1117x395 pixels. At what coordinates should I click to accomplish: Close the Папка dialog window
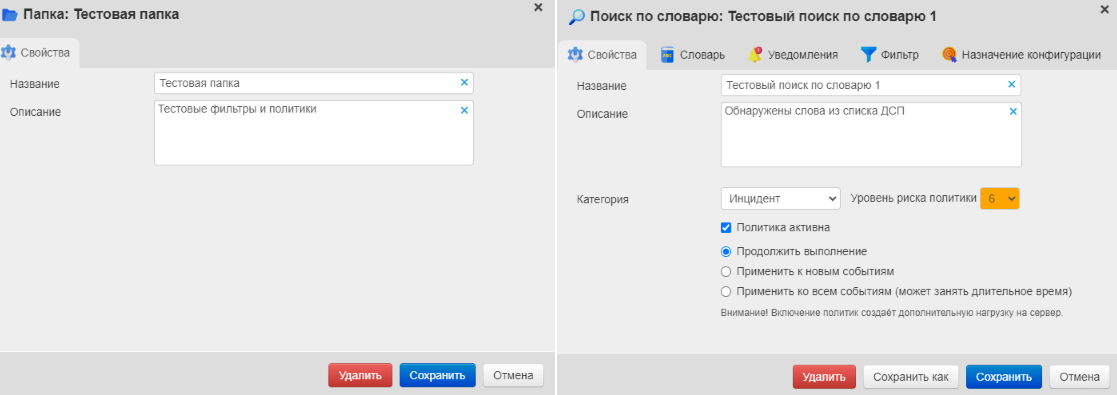tap(538, 7)
